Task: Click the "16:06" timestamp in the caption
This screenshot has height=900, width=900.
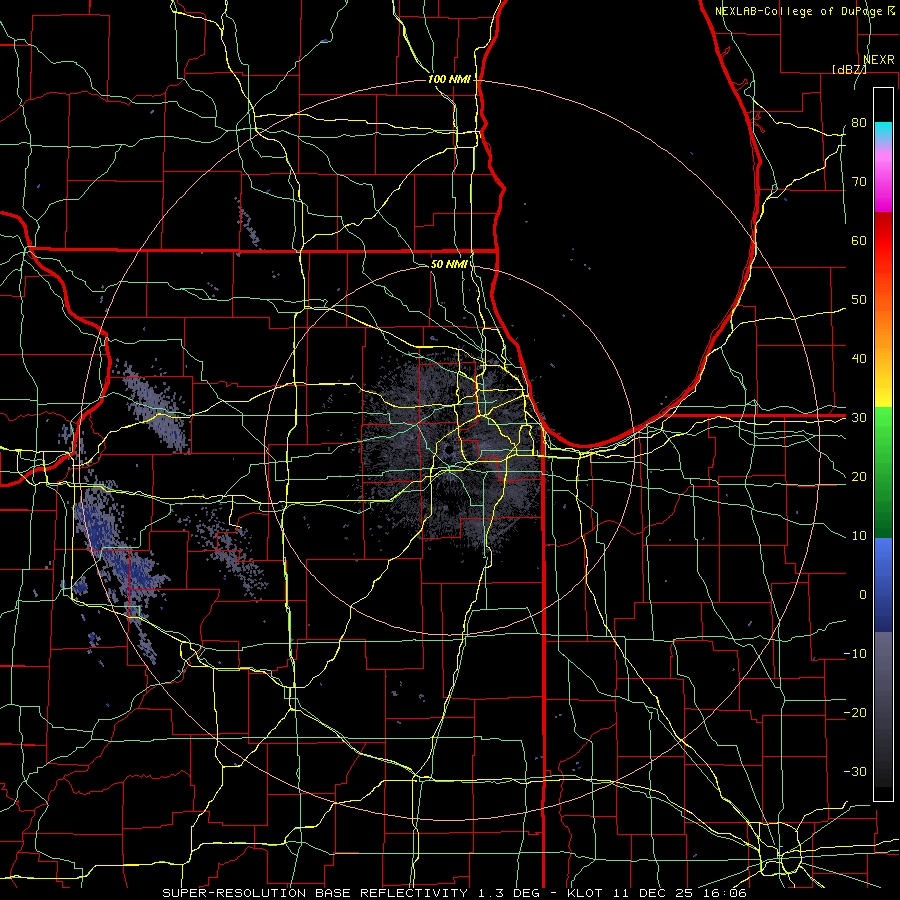Action: [727, 893]
